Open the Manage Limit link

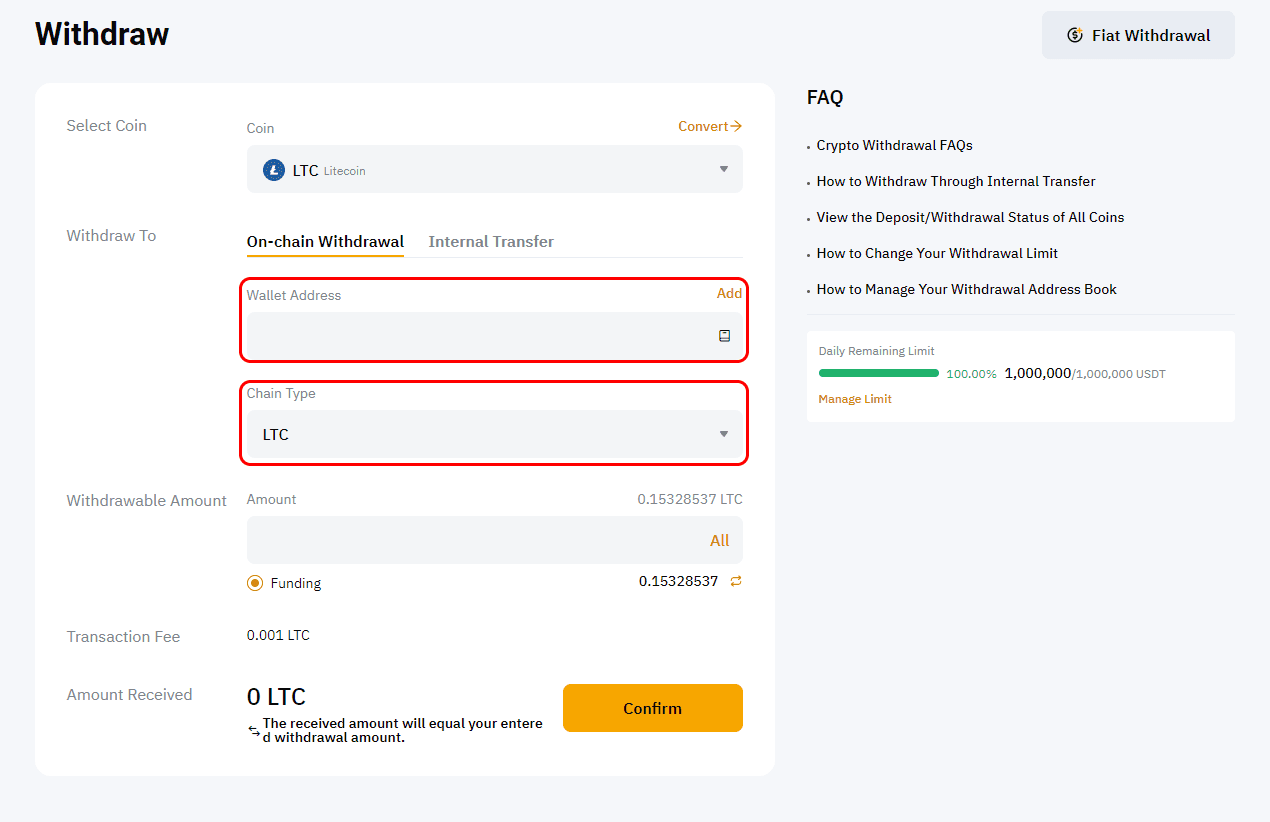855,399
